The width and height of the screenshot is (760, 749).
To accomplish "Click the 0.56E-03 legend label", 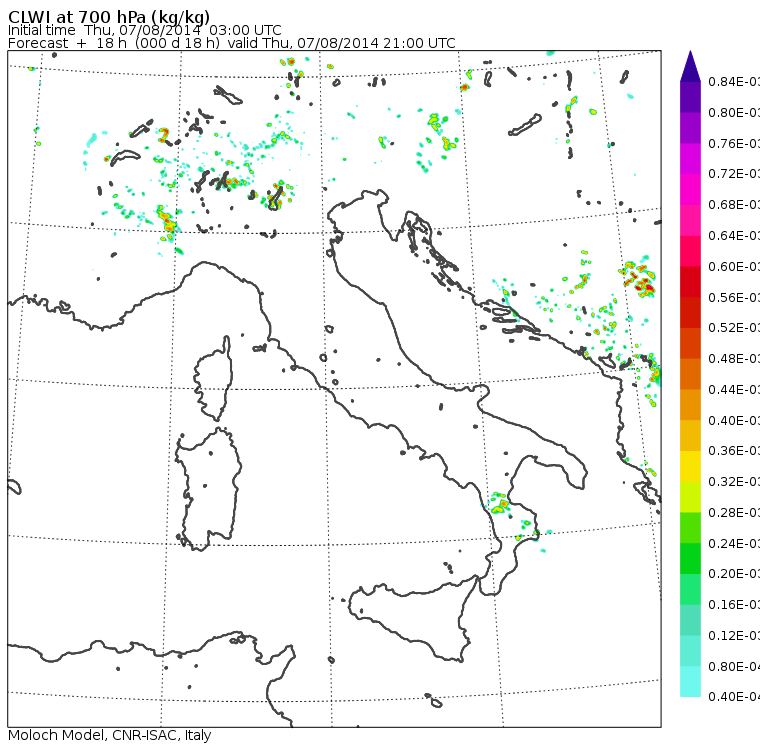I will coord(734,297).
